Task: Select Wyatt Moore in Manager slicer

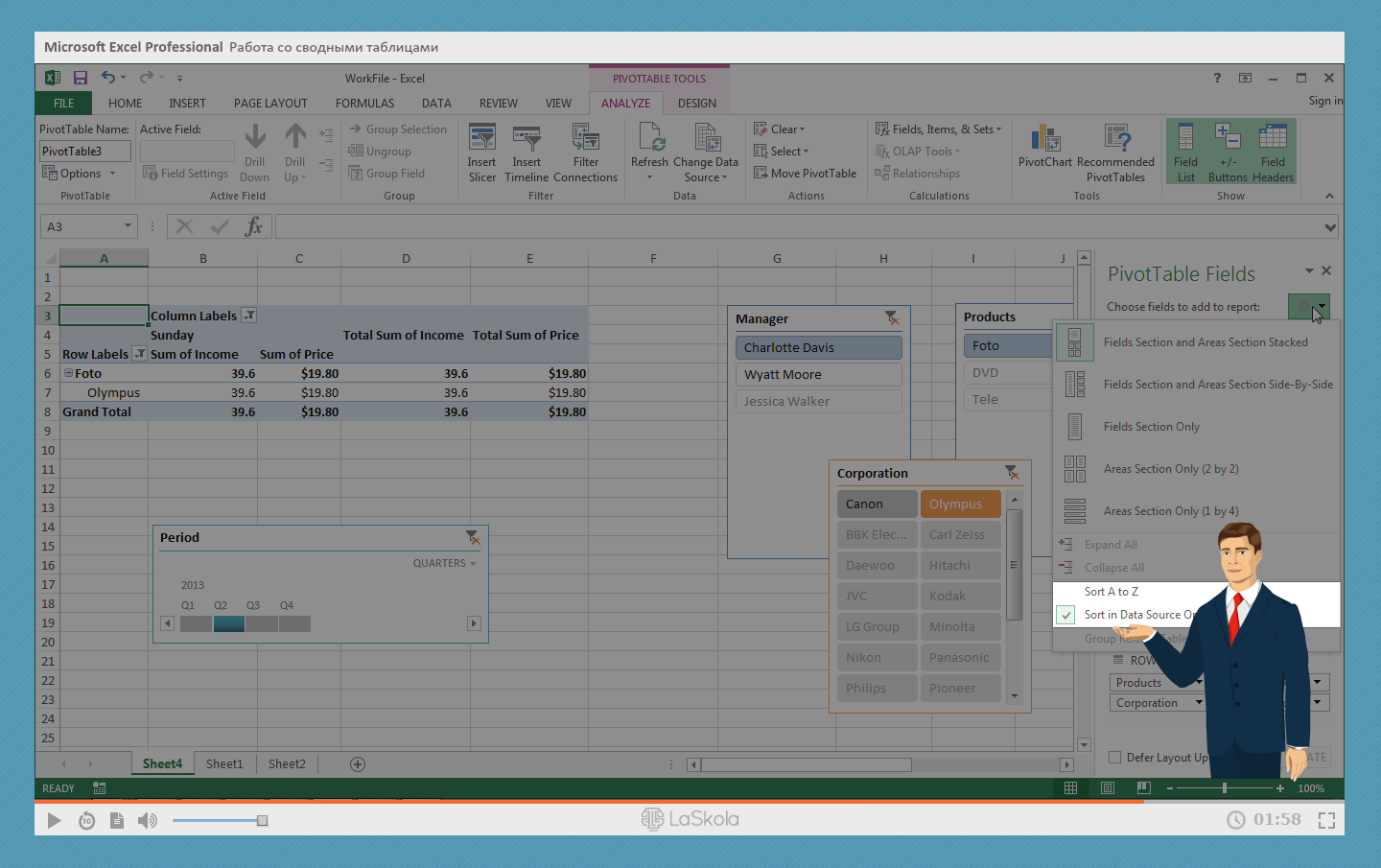Action: pos(818,375)
